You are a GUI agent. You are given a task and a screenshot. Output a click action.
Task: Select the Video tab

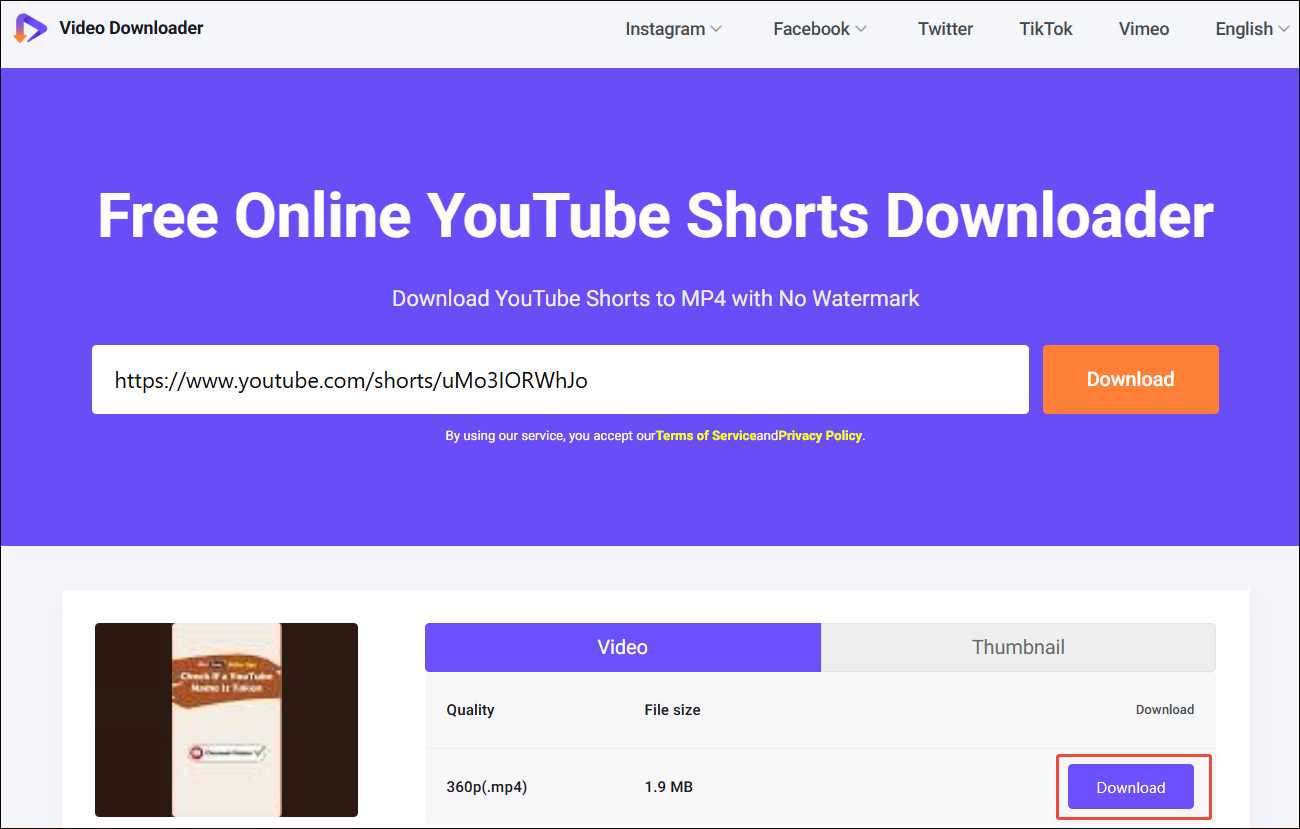pos(623,647)
